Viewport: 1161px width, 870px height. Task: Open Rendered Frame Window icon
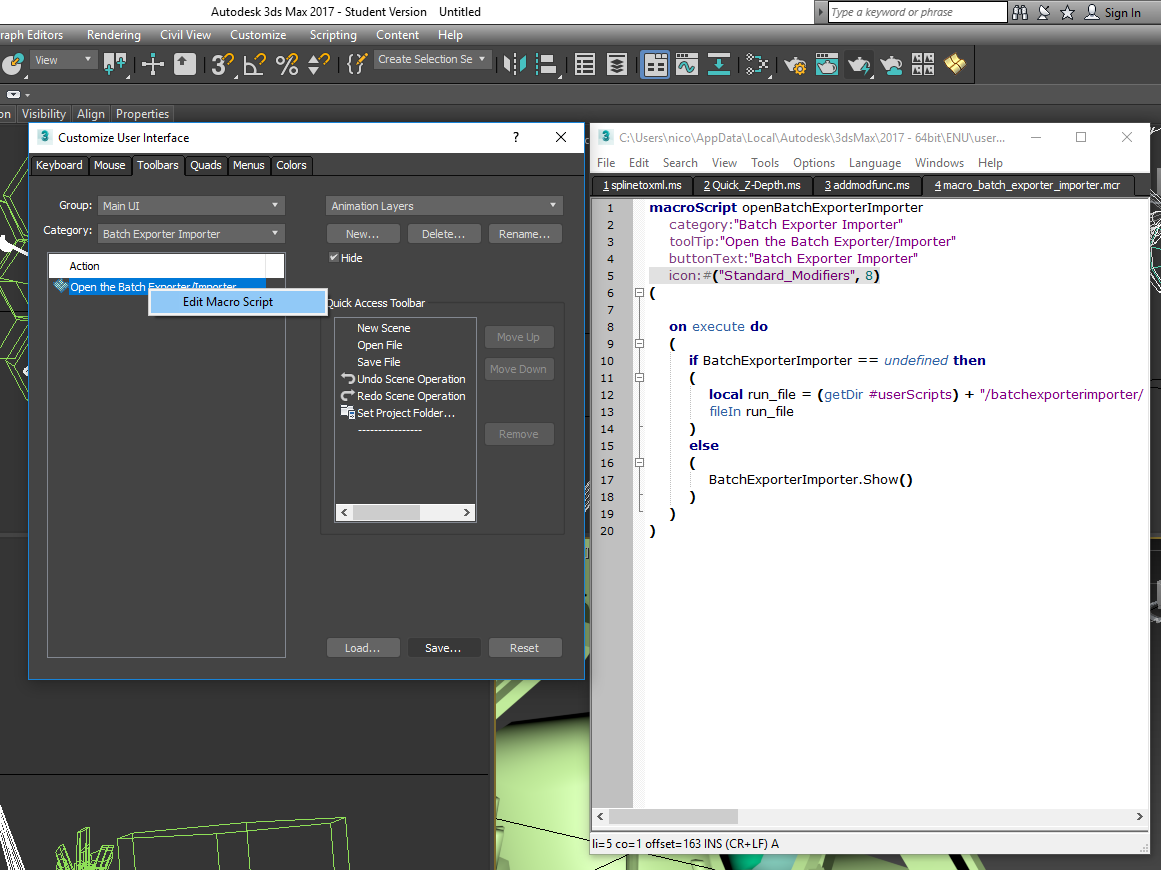coord(826,64)
